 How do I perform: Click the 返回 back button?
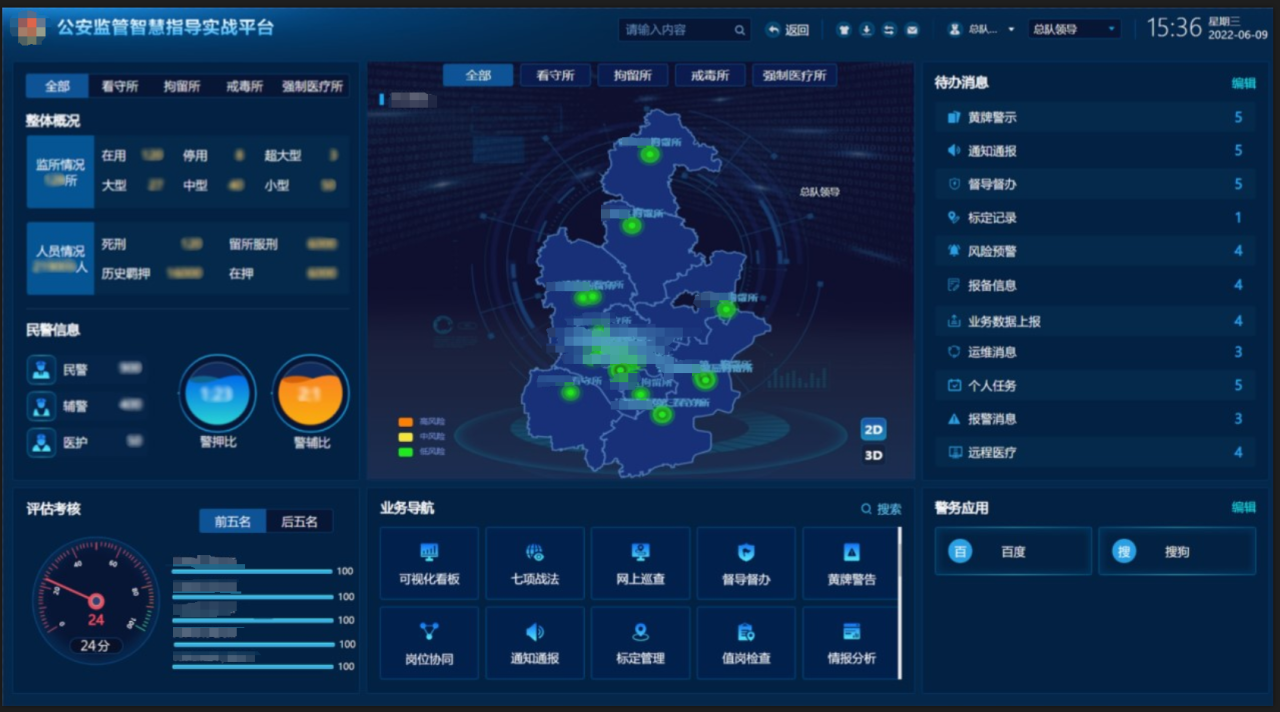click(788, 30)
